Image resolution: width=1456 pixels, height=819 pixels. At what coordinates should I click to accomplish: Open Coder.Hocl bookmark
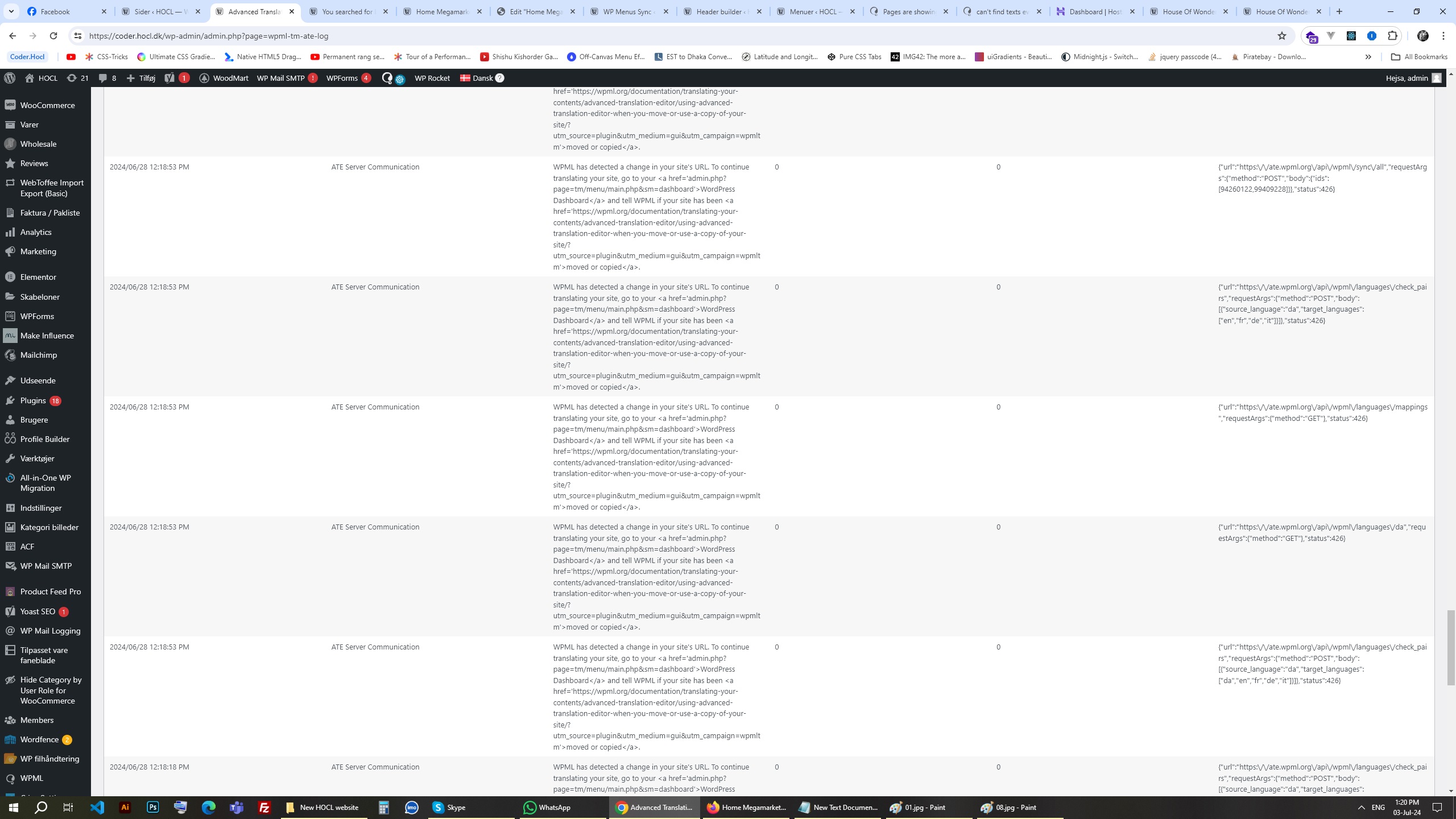pyautogui.click(x=27, y=57)
